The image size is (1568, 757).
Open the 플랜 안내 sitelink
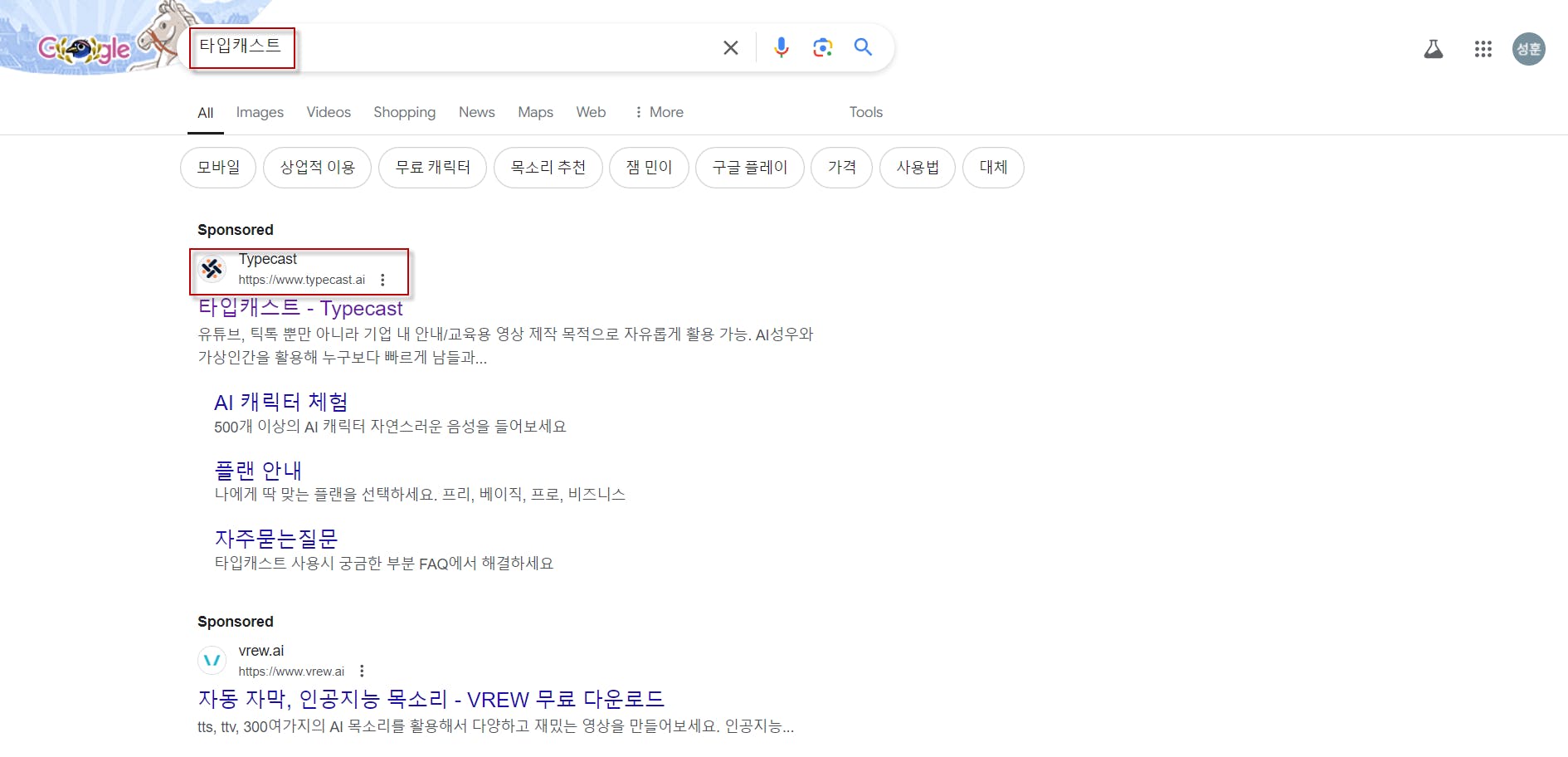(258, 471)
